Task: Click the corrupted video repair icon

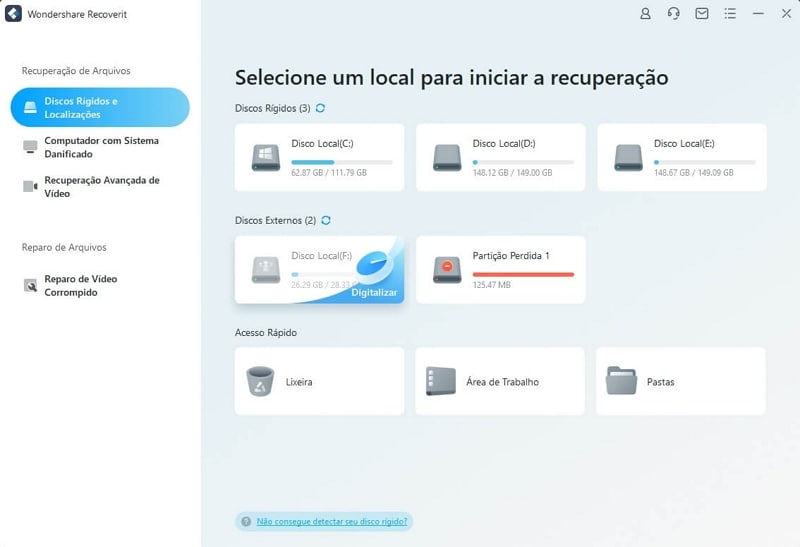Action: pos(30,285)
